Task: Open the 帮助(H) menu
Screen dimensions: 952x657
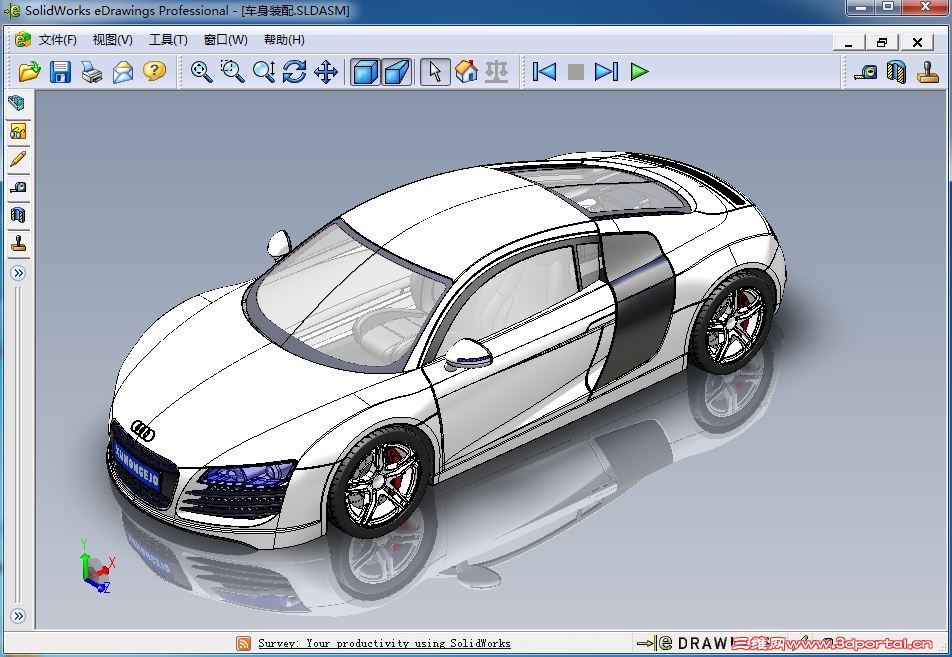Action: click(284, 40)
